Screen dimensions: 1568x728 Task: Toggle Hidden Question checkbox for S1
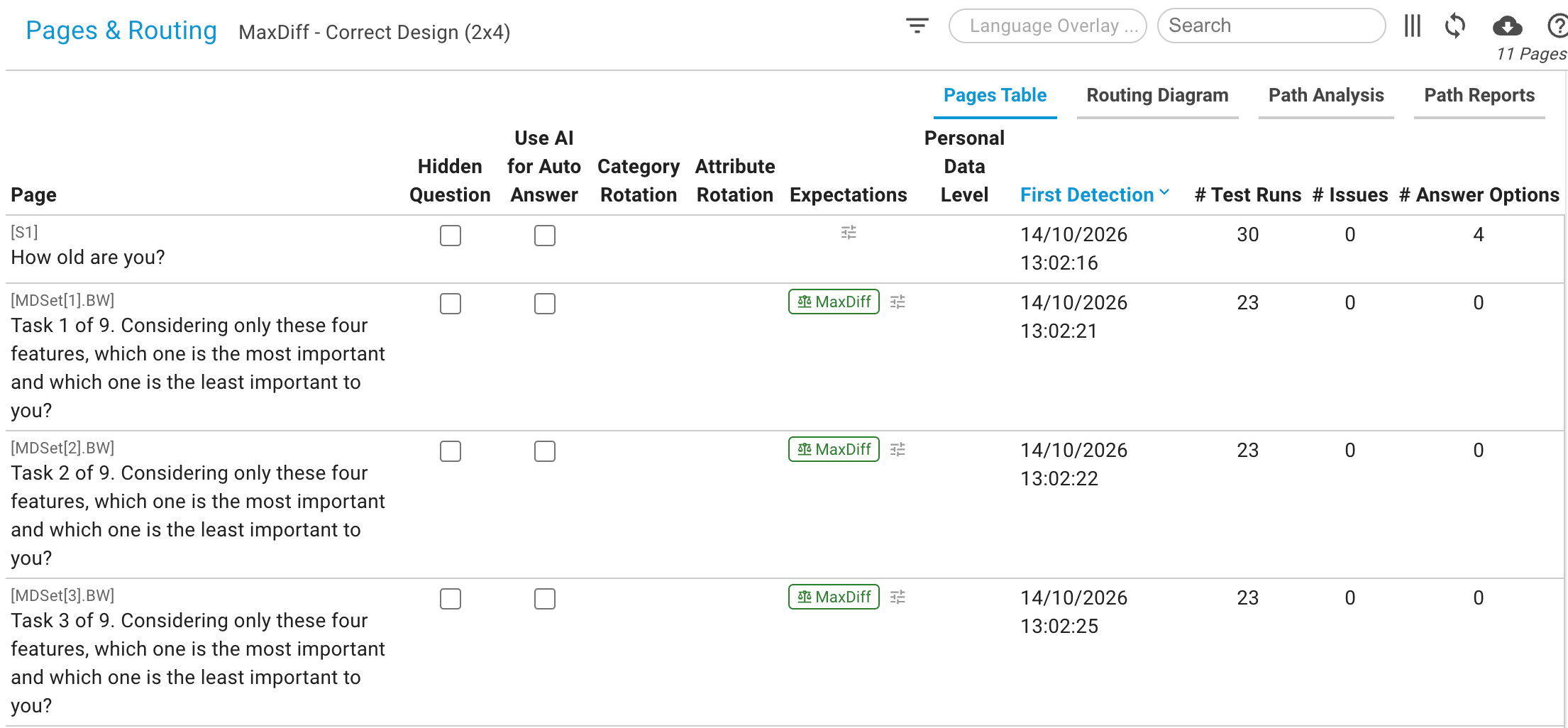(451, 236)
